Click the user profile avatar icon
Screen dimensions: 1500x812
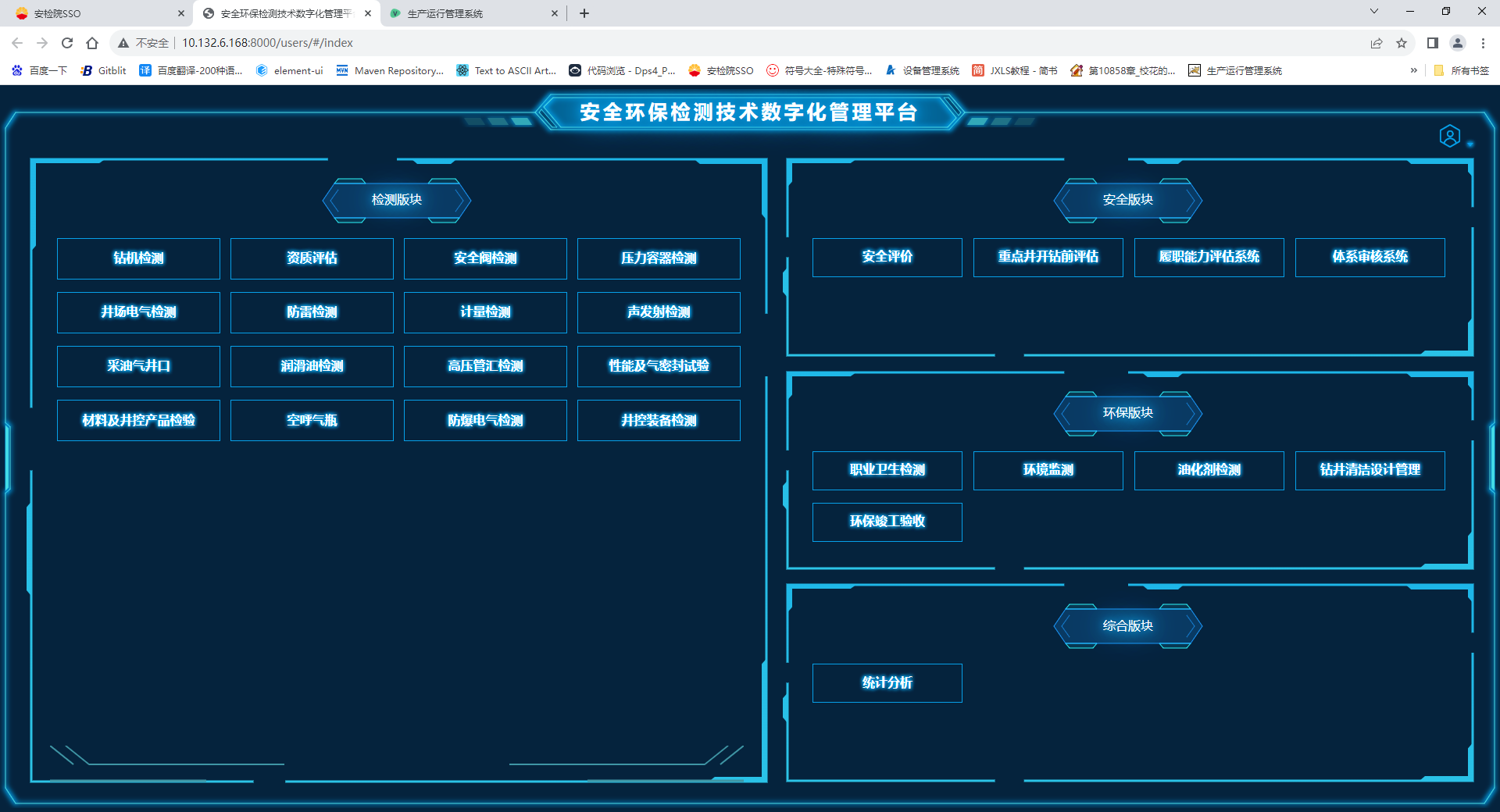(x=1449, y=137)
